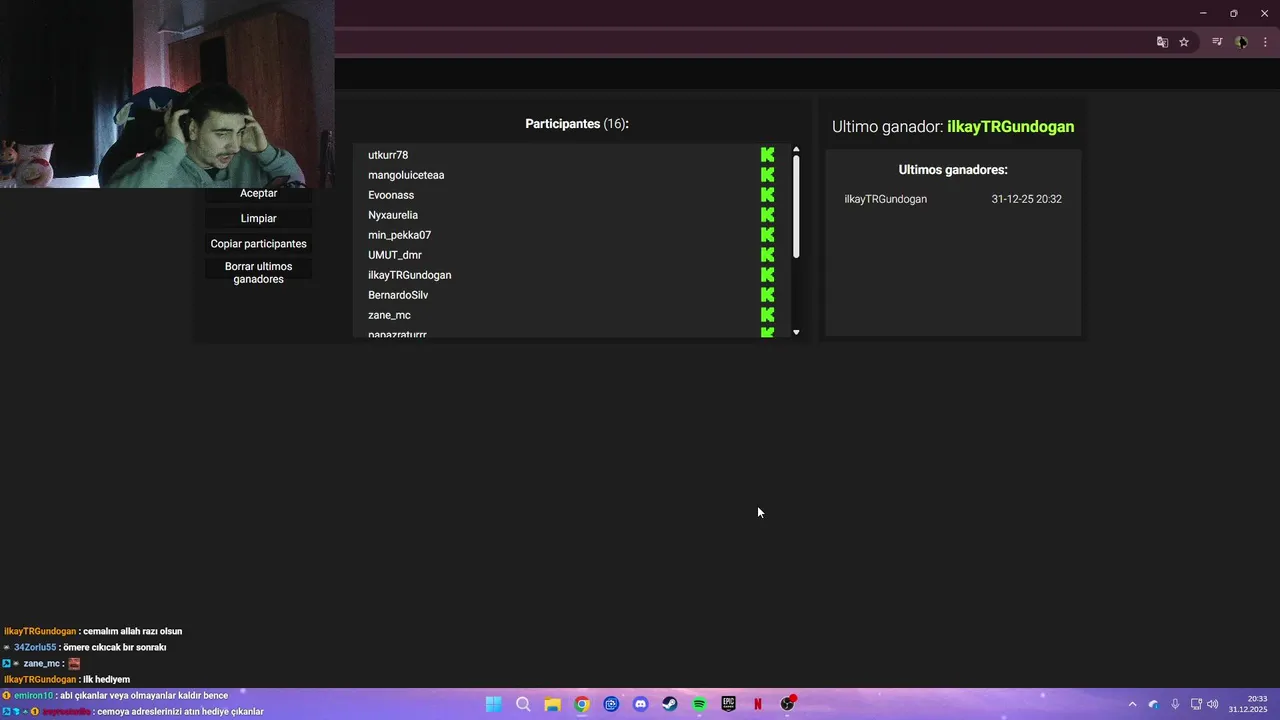Open OBS Studio from the taskbar

[x=788, y=704]
